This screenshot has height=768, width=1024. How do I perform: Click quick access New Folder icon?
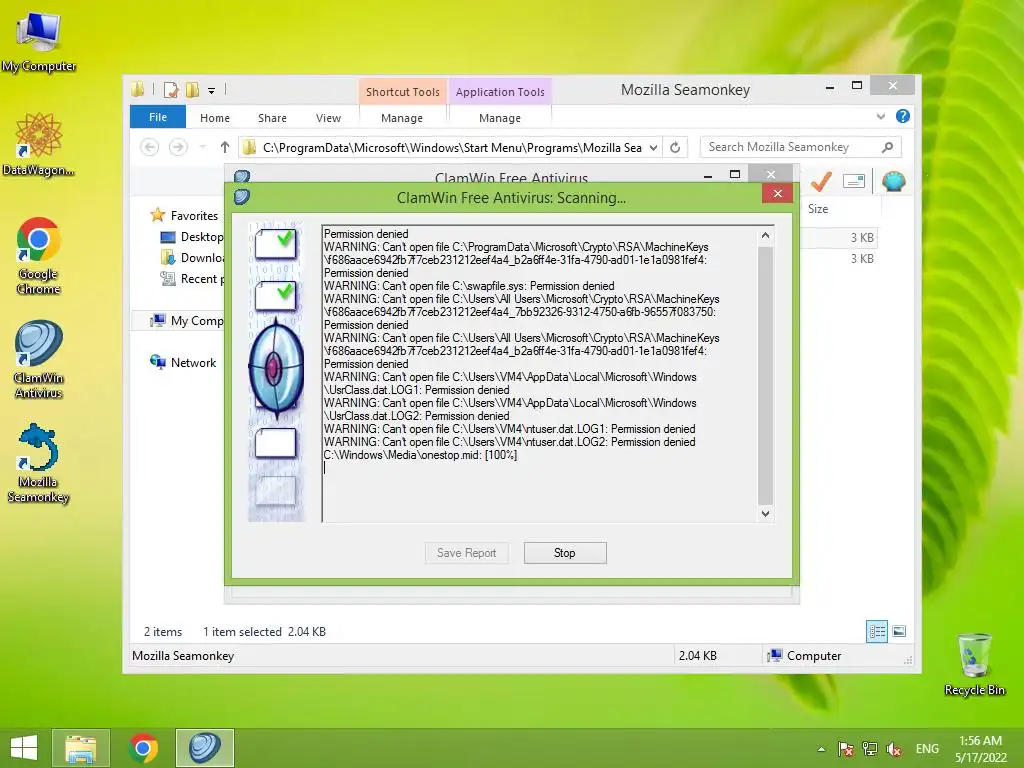[x=192, y=89]
